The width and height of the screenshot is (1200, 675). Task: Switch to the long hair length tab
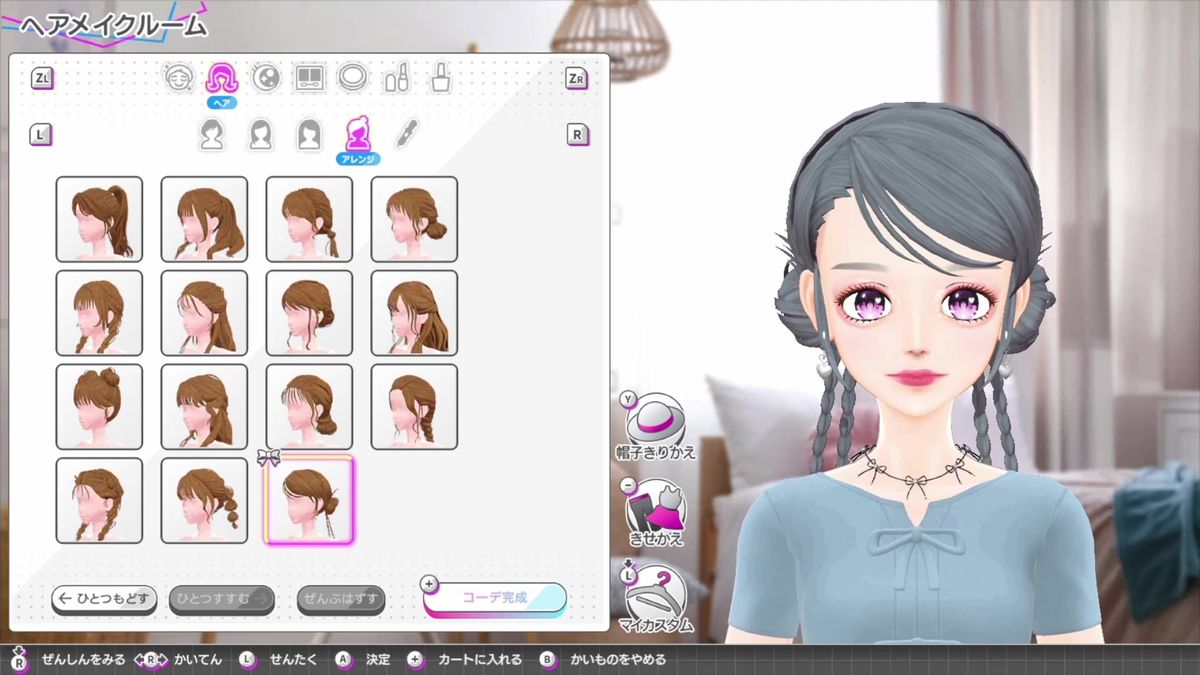pyautogui.click(x=309, y=134)
